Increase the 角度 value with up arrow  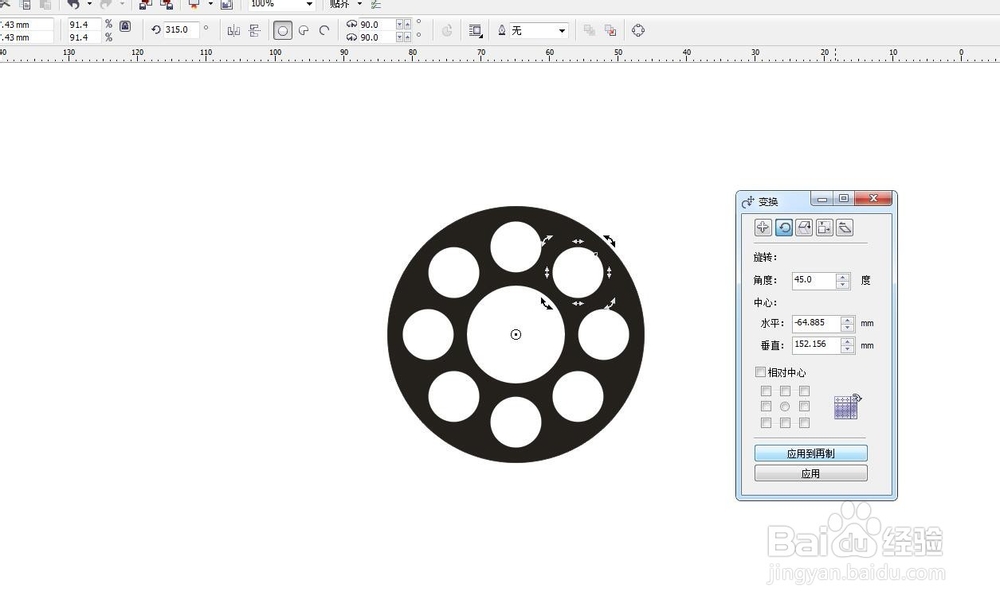click(843, 277)
